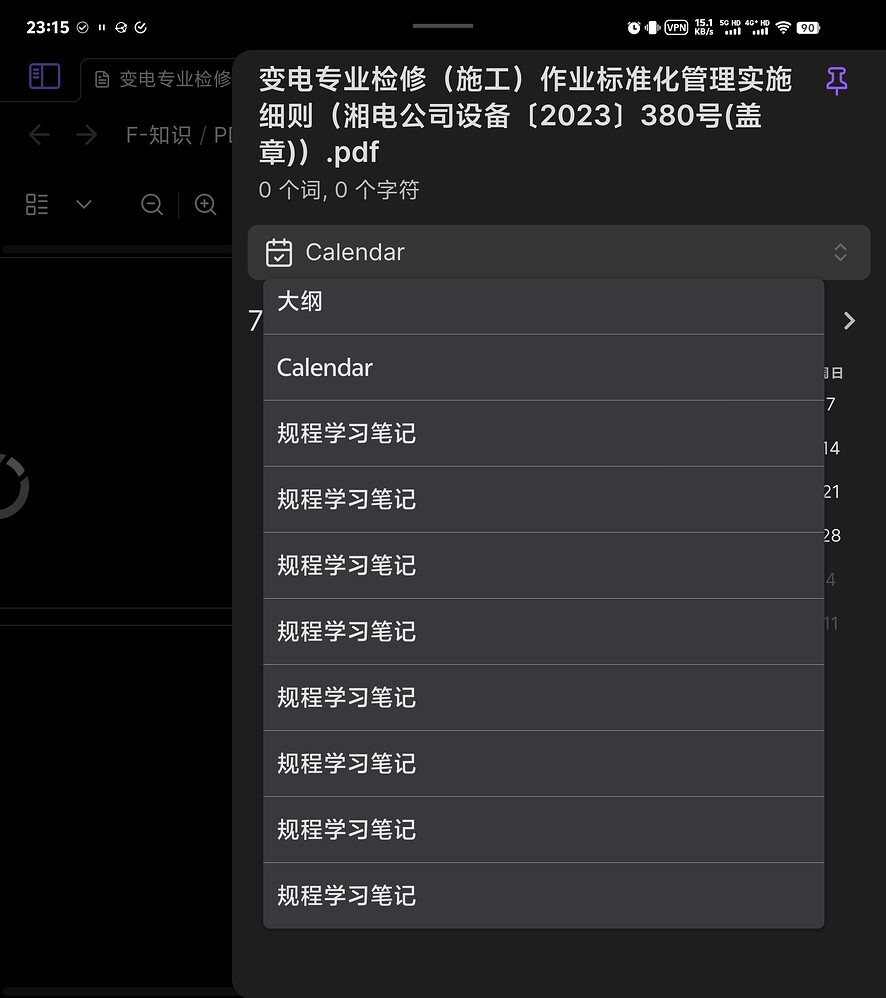
Task: Zoom out on the PDF document
Action: click(x=151, y=204)
